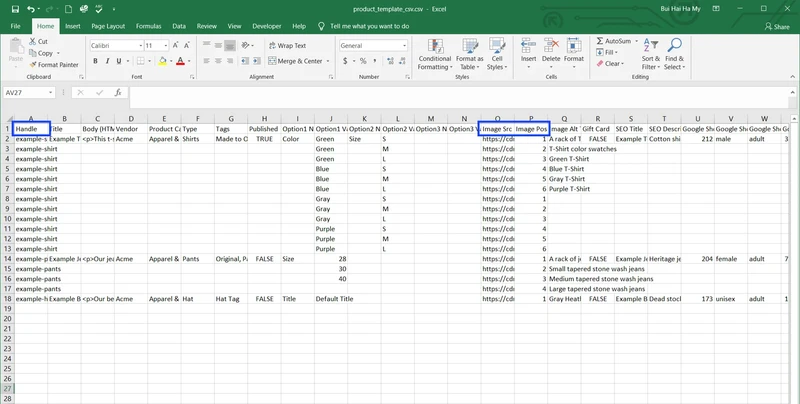800x404 pixels.
Task: Open the General number format dropdown
Action: tap(405, 45)
